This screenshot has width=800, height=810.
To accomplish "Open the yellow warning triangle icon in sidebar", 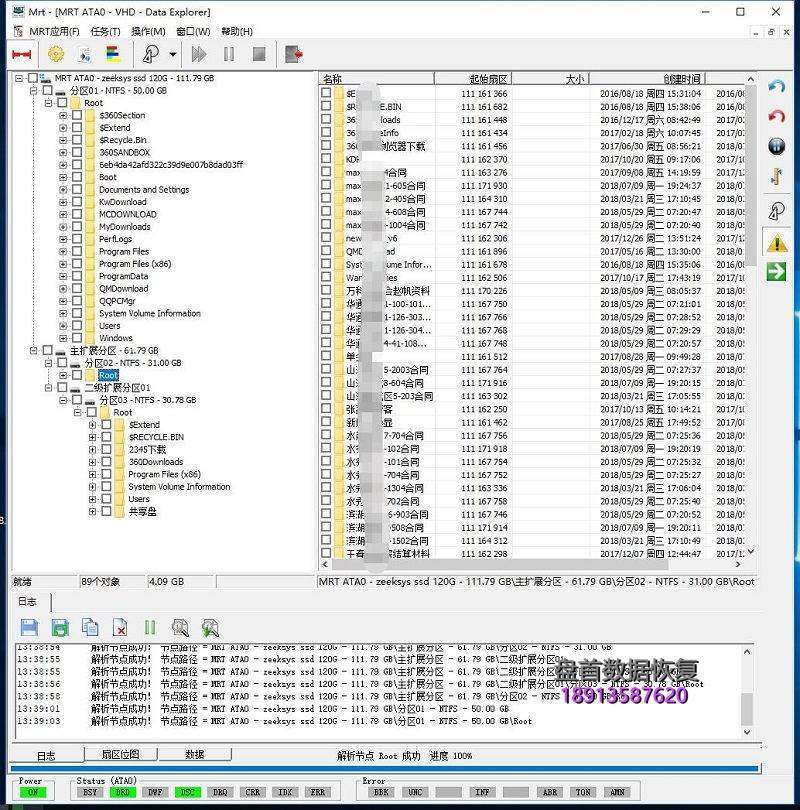I will tap(775, 241).
